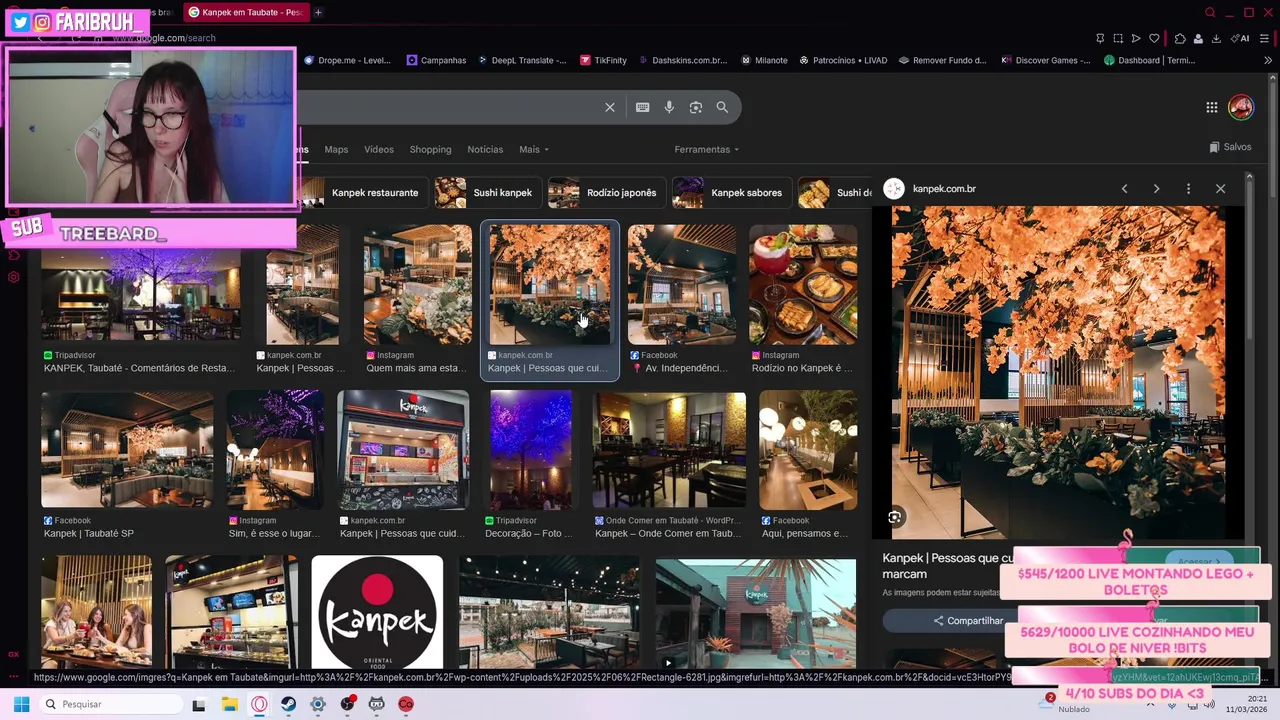Go to next image in preview panel

(x=1156, y=189)
